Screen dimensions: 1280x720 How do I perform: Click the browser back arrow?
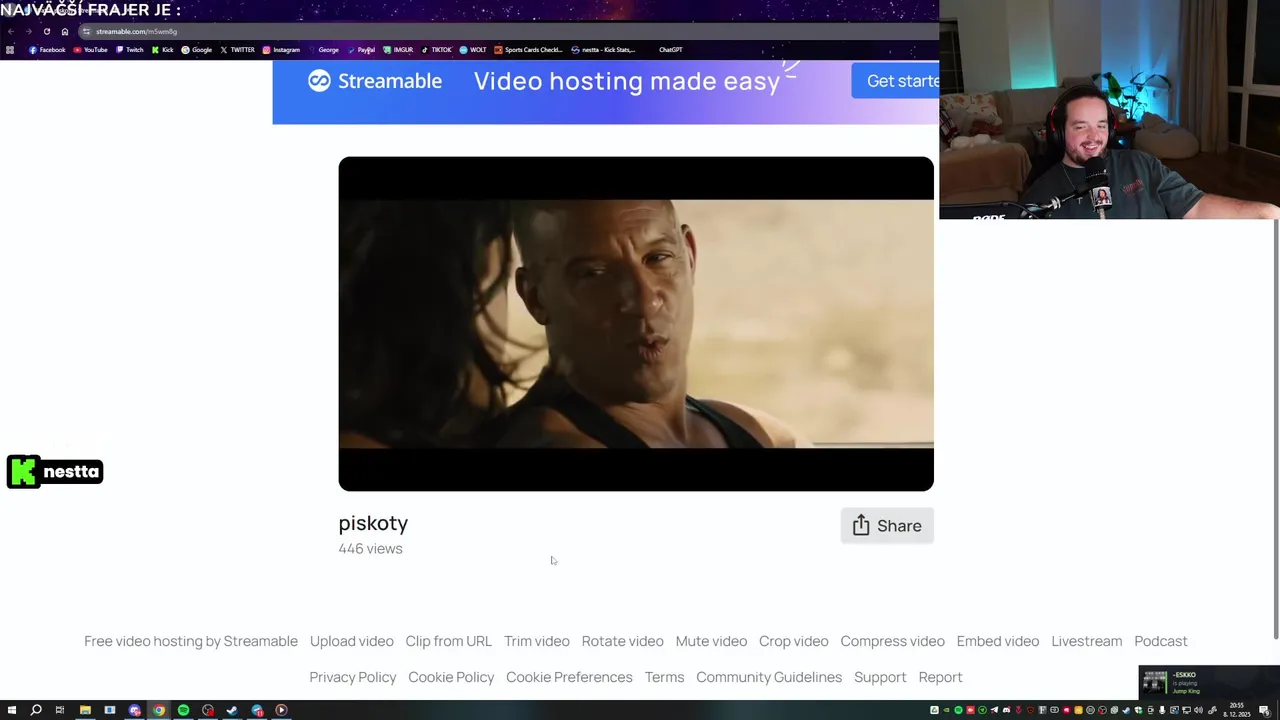point(10,31)
